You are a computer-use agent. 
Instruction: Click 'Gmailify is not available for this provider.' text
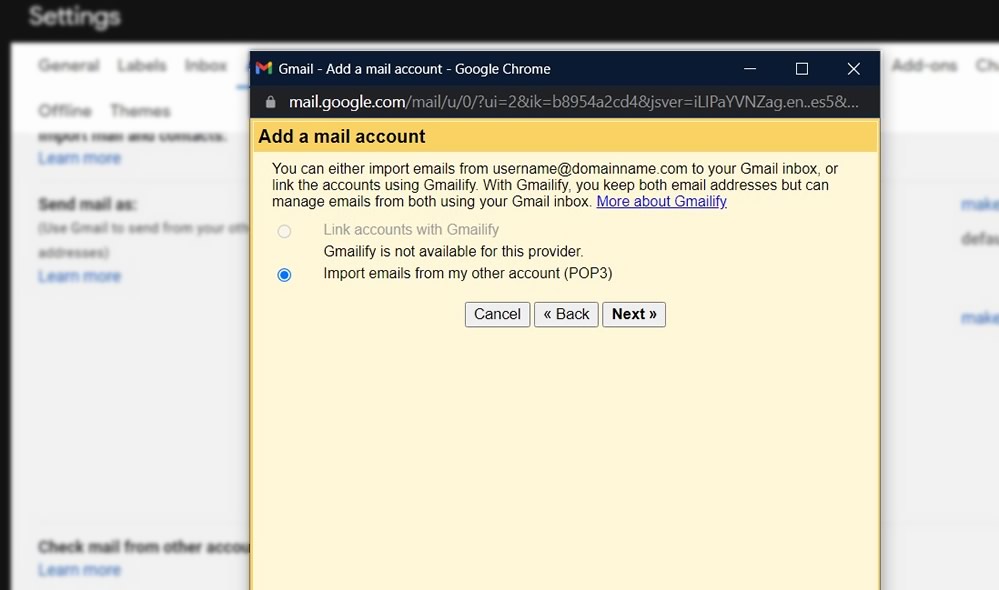coord(453,252)
